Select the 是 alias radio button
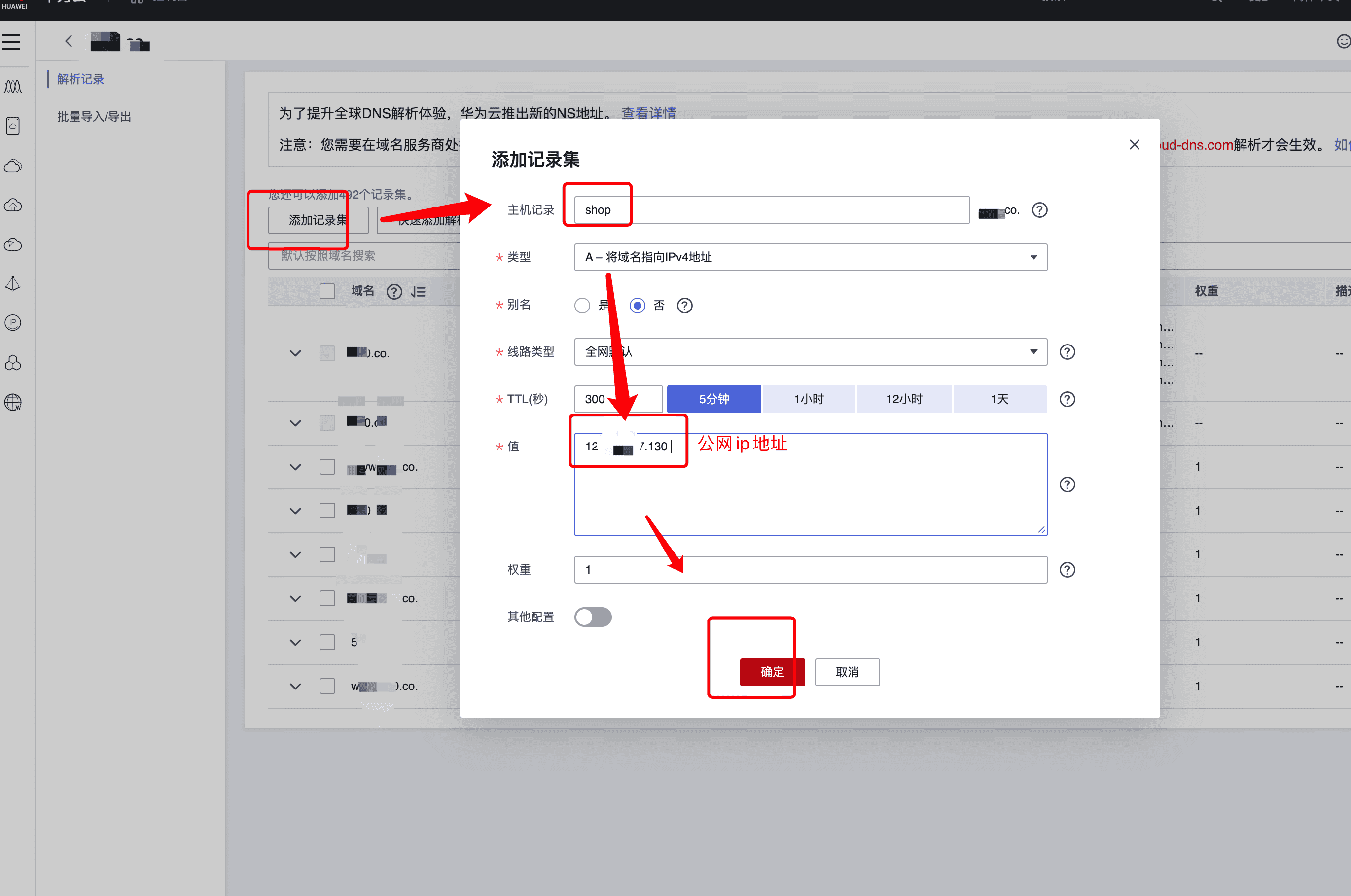The width and height of the screenshot is (1351, 896). (582, 306)
